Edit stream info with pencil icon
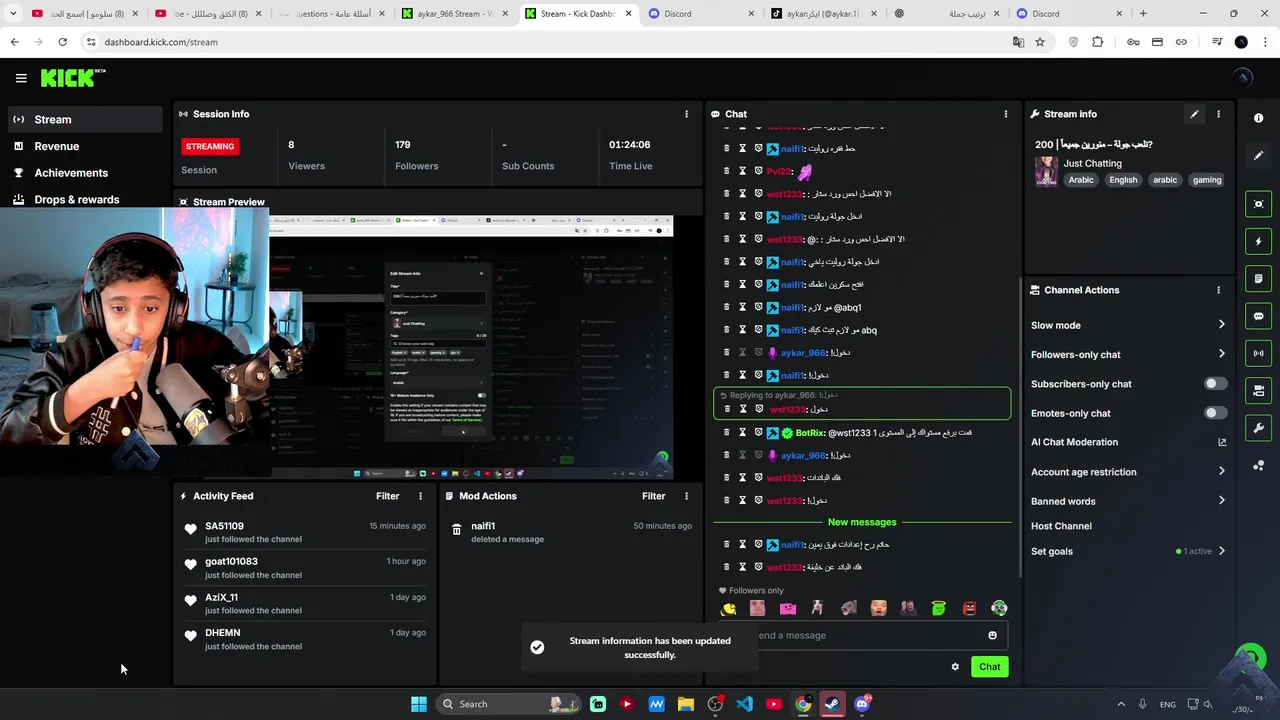The width and height of the screenshot is (1280, 720). 1194,114
